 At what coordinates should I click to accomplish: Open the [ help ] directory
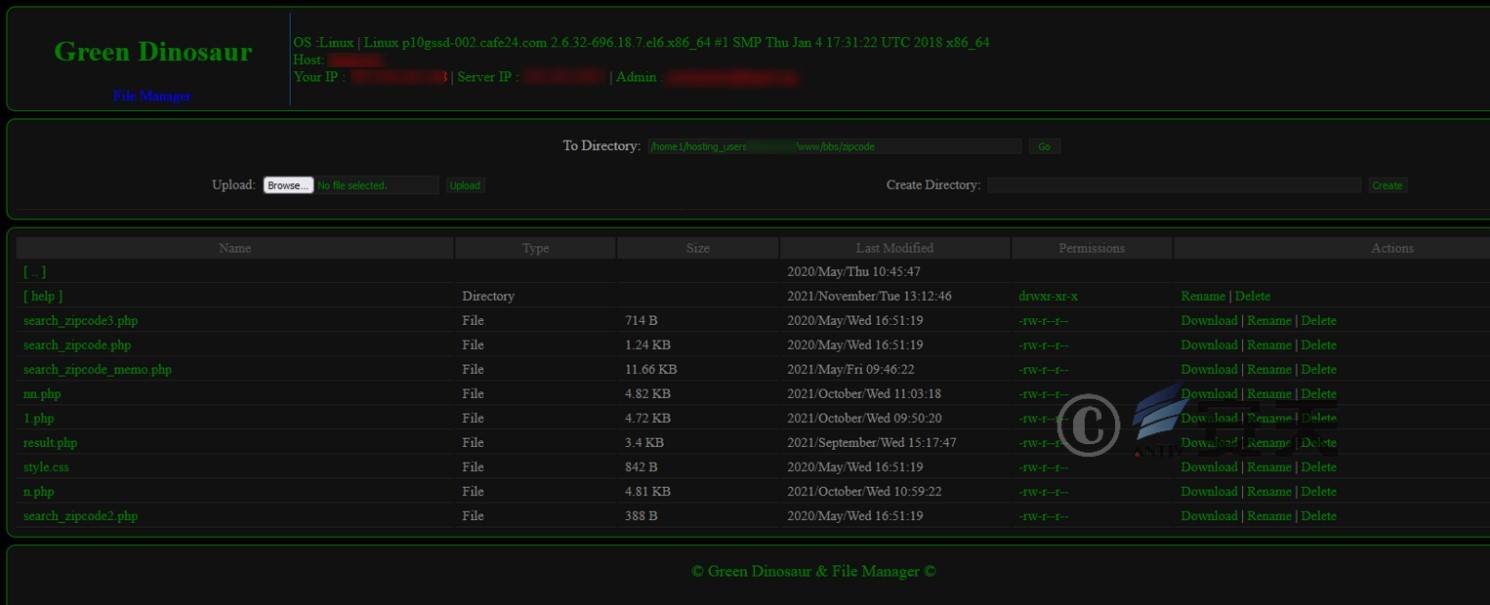43,296
